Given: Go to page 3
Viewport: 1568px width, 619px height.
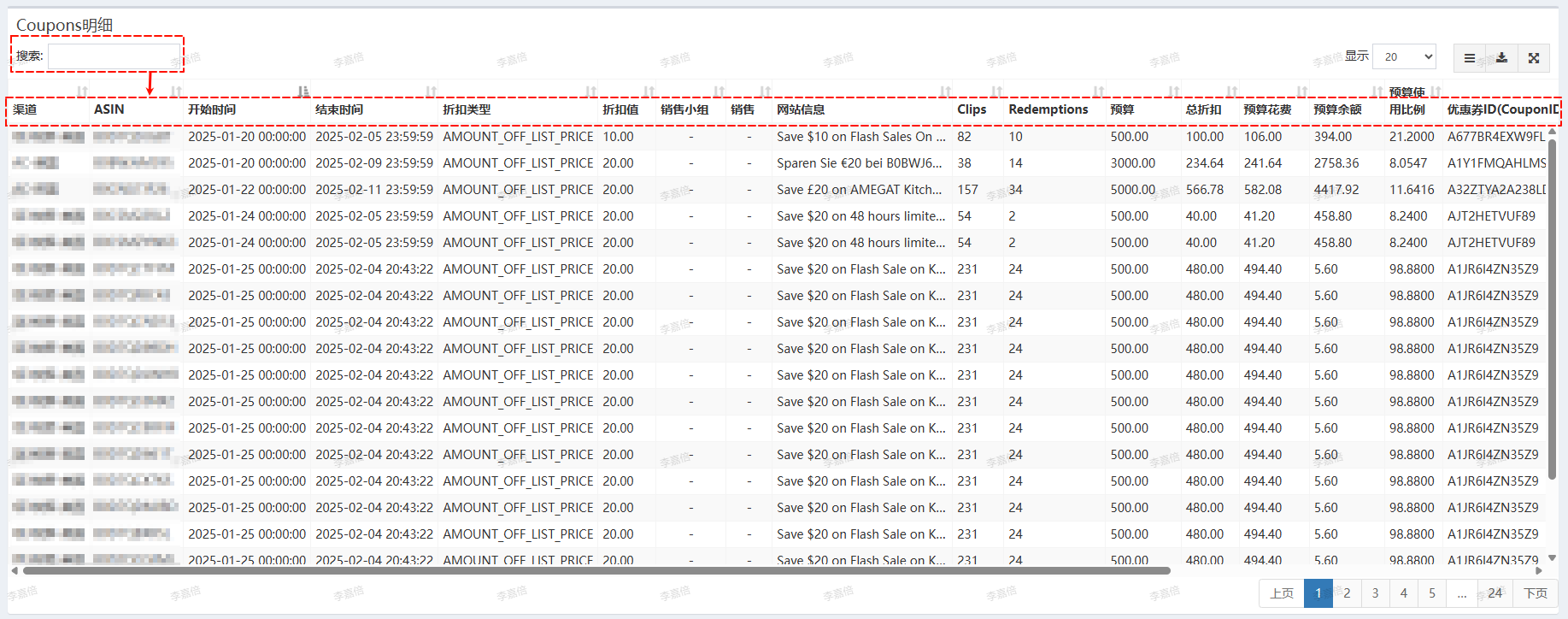Looking at the screenshot, I should point(1375,593).
